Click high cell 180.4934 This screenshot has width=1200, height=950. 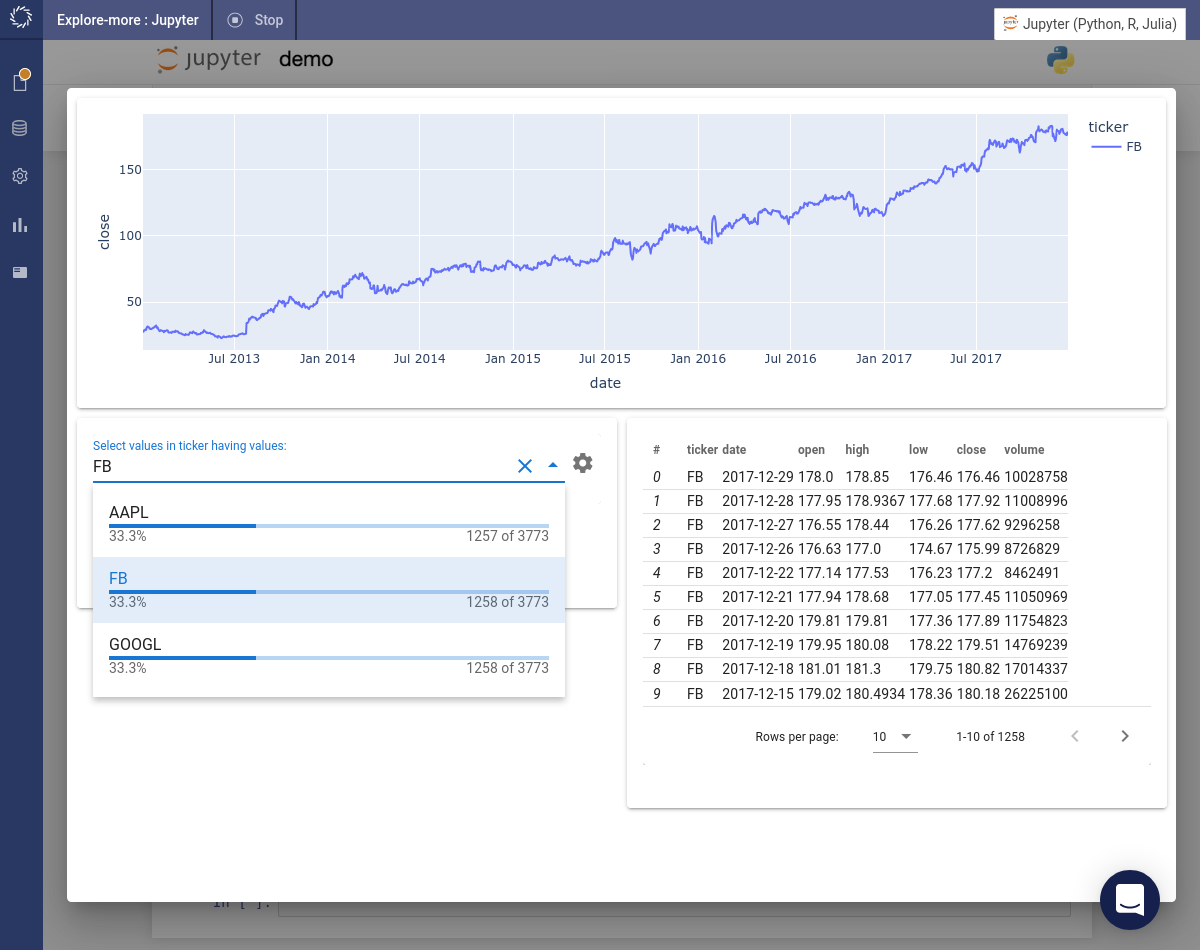tap(875, 694)
